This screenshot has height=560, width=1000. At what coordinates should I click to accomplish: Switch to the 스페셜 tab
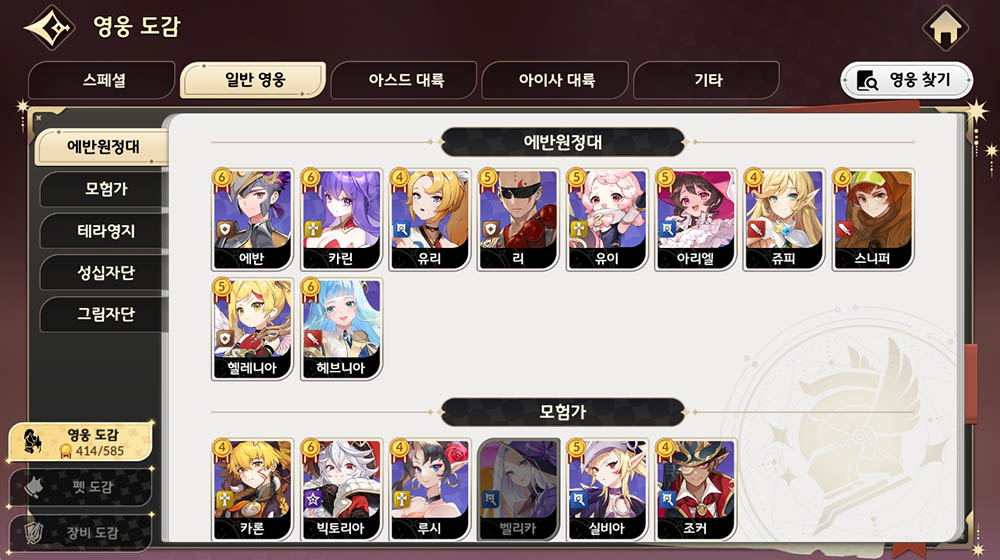[x=102, y=80]
